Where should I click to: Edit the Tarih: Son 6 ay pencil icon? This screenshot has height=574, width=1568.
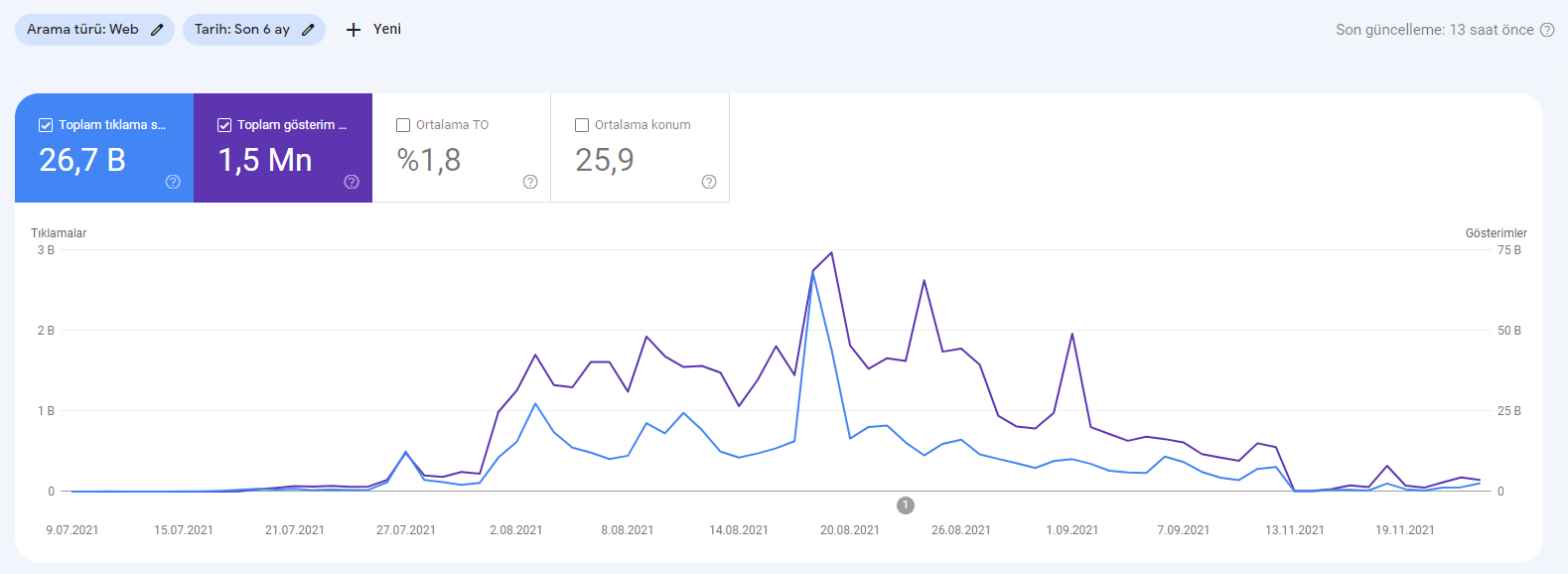point(308,30)
